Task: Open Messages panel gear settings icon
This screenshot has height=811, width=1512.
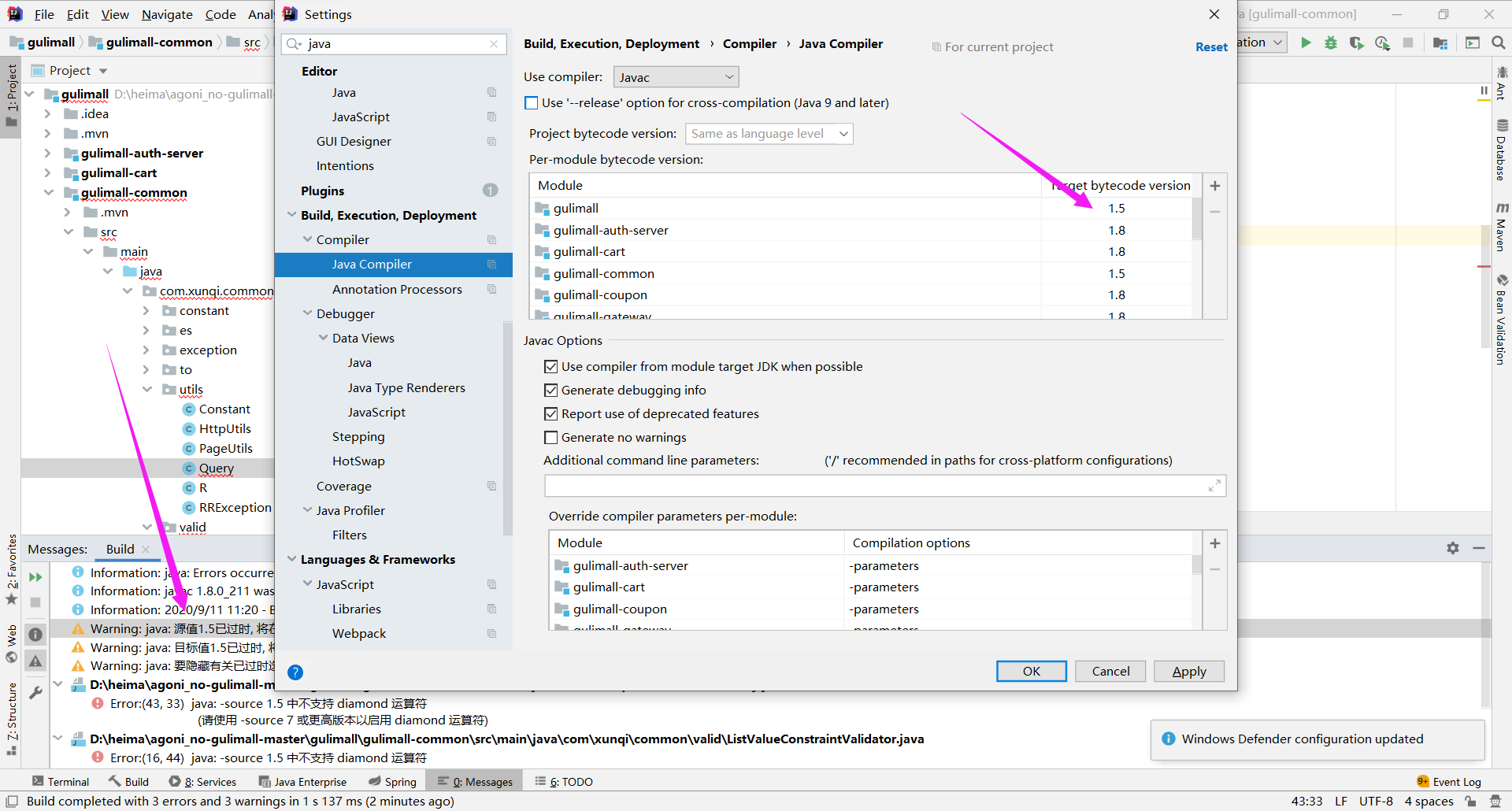Action: pos(1453,548)
